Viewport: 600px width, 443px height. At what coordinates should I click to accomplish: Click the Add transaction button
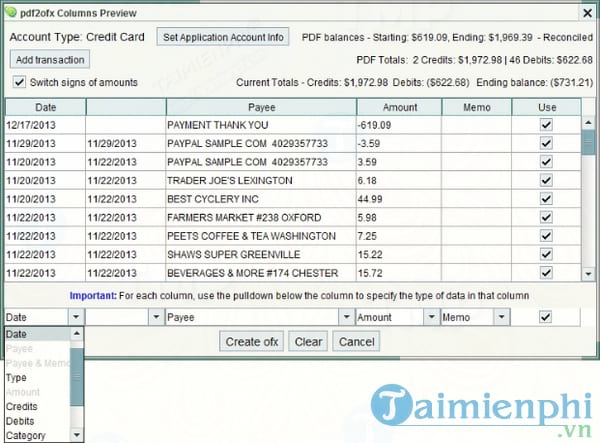pos(49,61)
